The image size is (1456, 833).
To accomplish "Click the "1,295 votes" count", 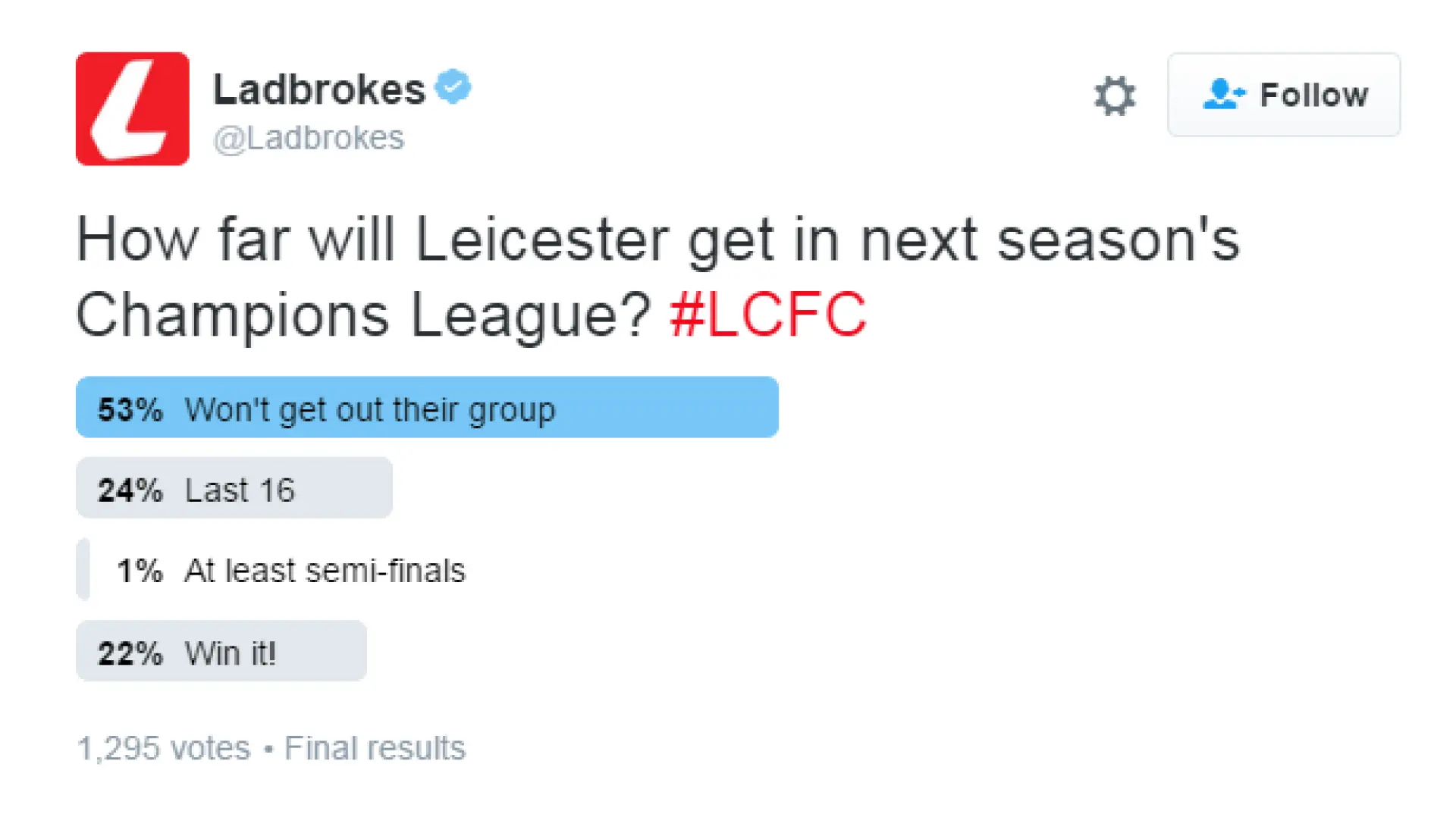I will [x=164, y=749].
